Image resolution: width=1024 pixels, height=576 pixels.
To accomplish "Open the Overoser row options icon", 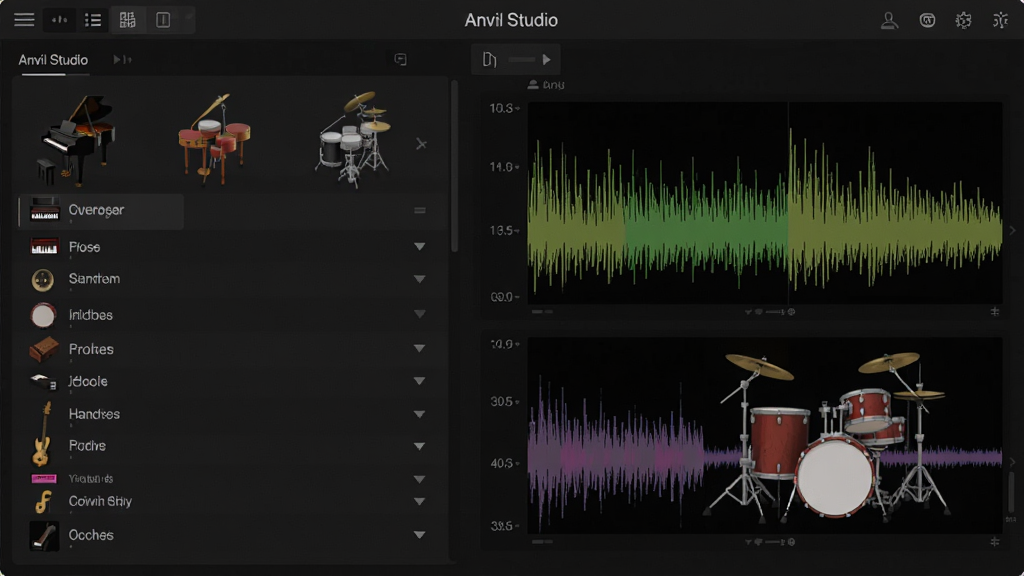I will tap(420, 210).
